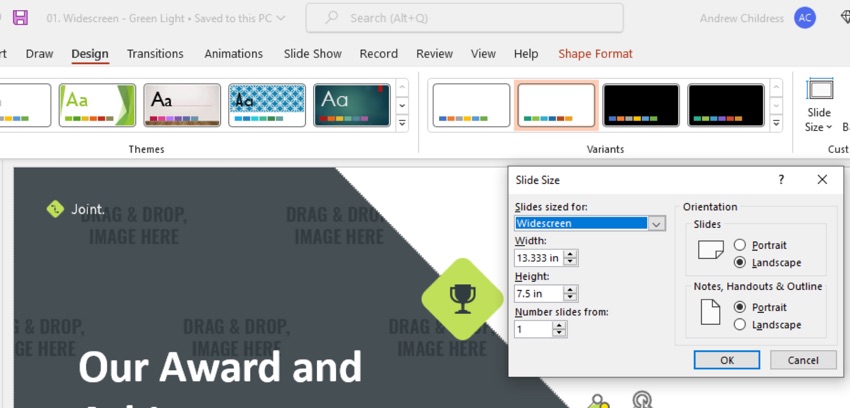The image size is (850, 408).
Task: Select Portrait orientation for Slides
Action: click(x=740, y=245)
